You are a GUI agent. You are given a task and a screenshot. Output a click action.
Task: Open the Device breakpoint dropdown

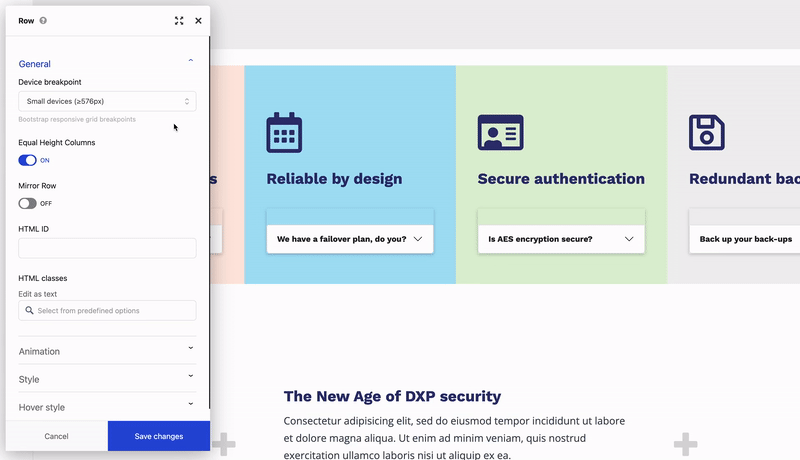(x=107, y=101)
